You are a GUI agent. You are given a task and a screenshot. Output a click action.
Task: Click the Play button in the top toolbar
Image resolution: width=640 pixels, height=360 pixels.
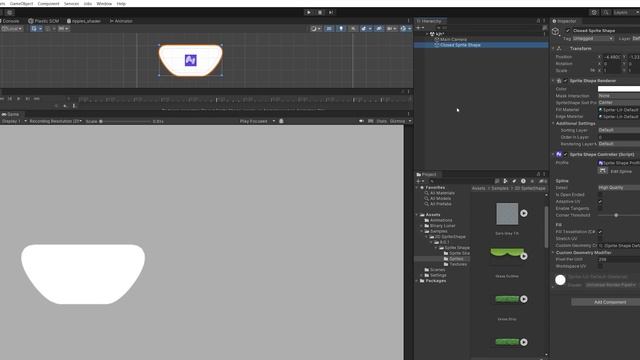309,12
